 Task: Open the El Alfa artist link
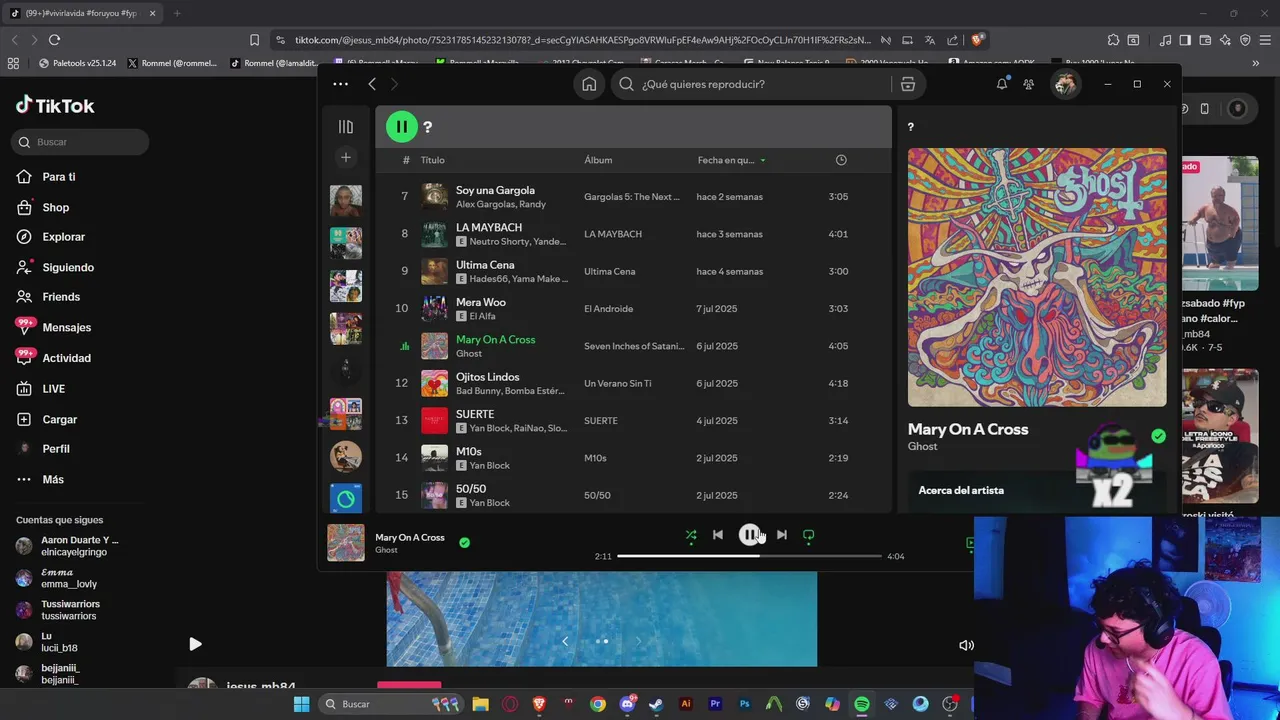coord(483,316)
